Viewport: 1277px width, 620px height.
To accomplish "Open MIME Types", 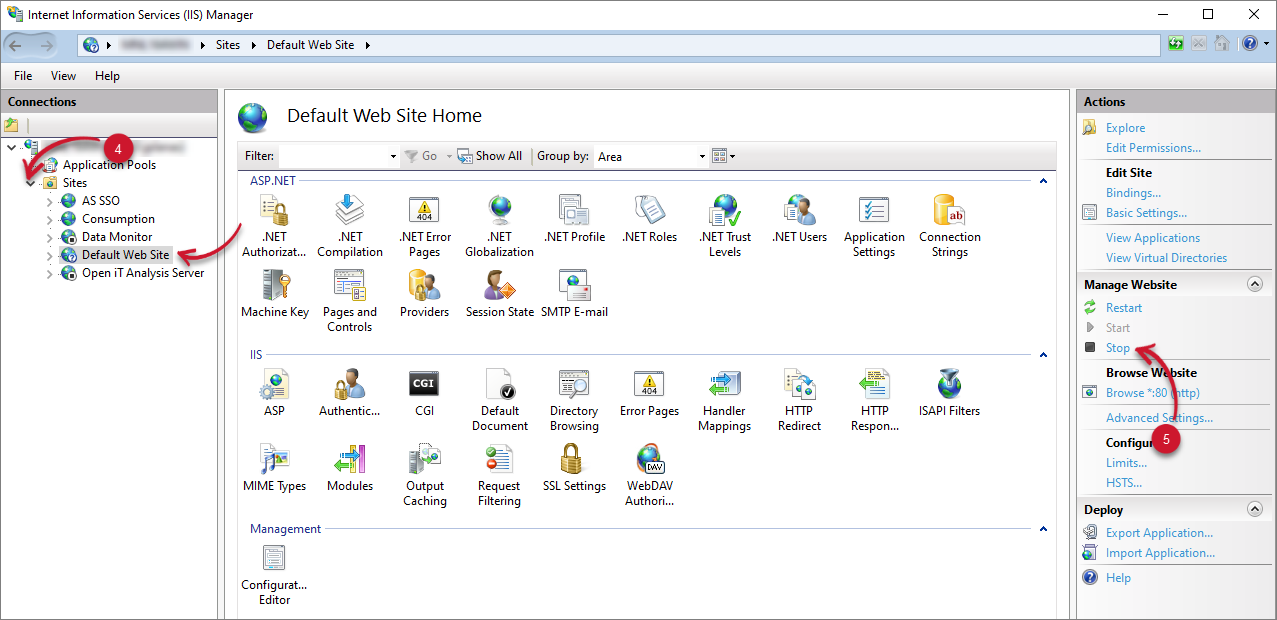I will click(x=274, y=470).
